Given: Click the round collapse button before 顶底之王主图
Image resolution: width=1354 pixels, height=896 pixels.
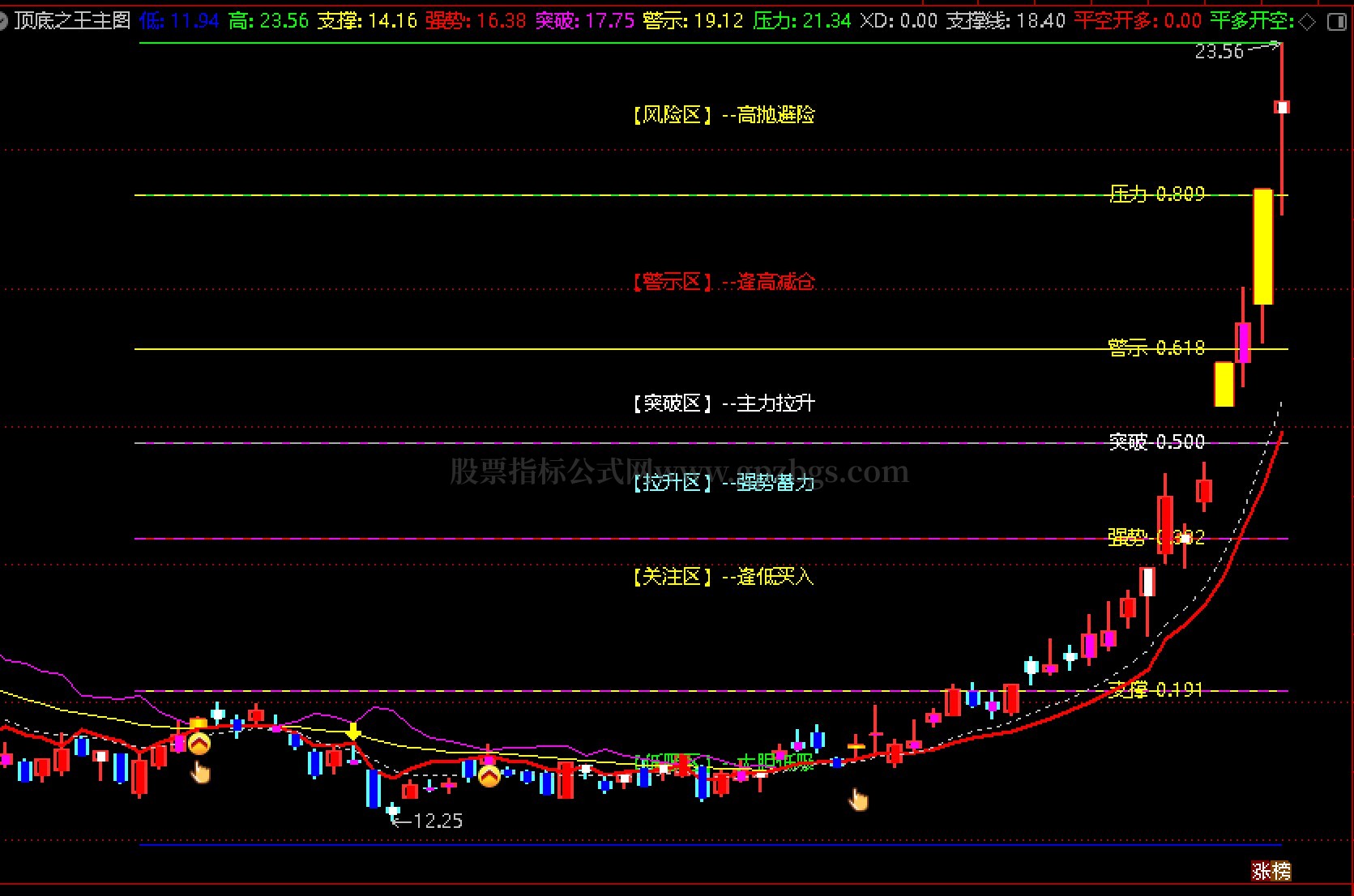Looking at the screenshot, I should pyautogui.click(x=4, y=21).
